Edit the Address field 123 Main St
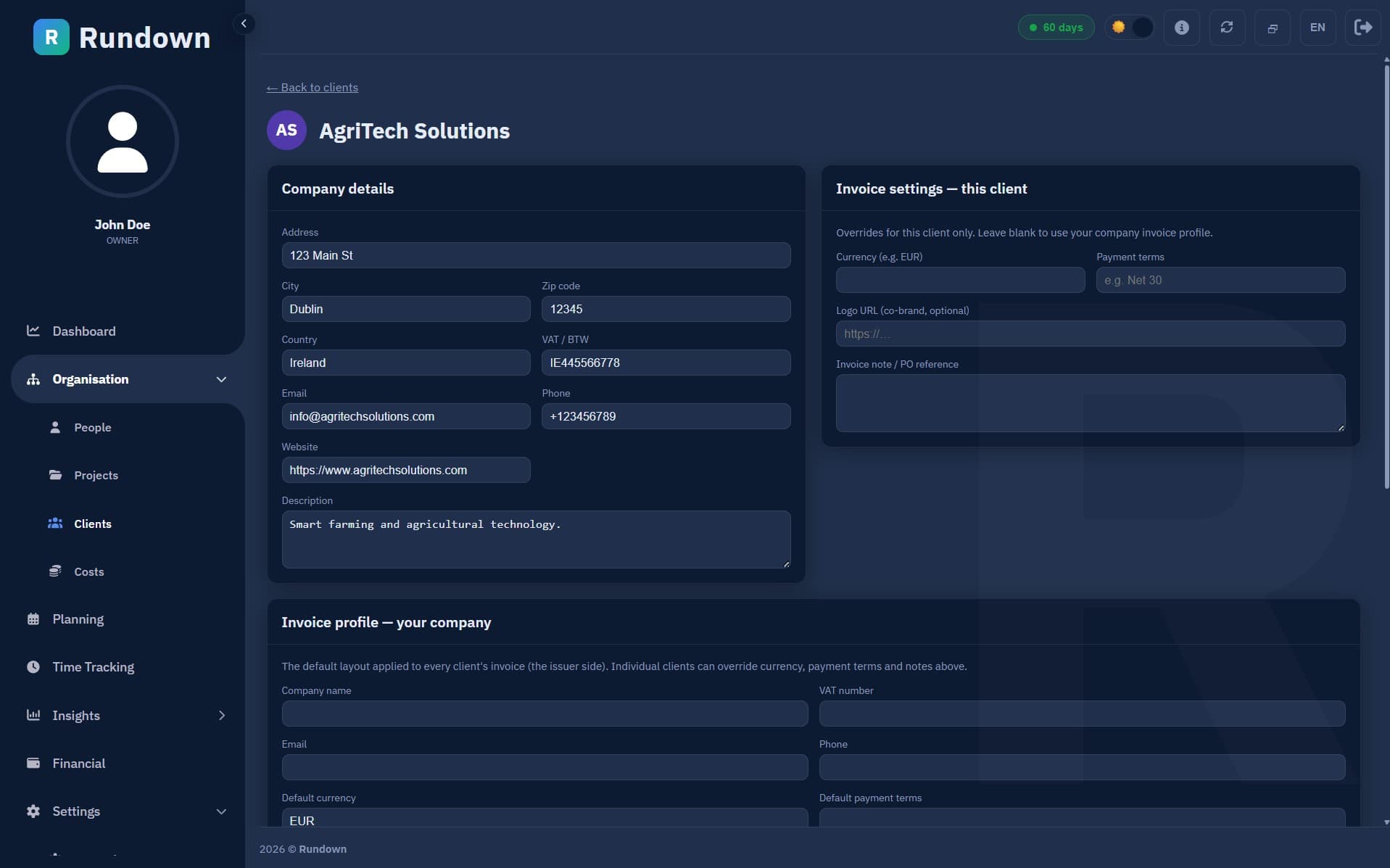 [536, 255]
